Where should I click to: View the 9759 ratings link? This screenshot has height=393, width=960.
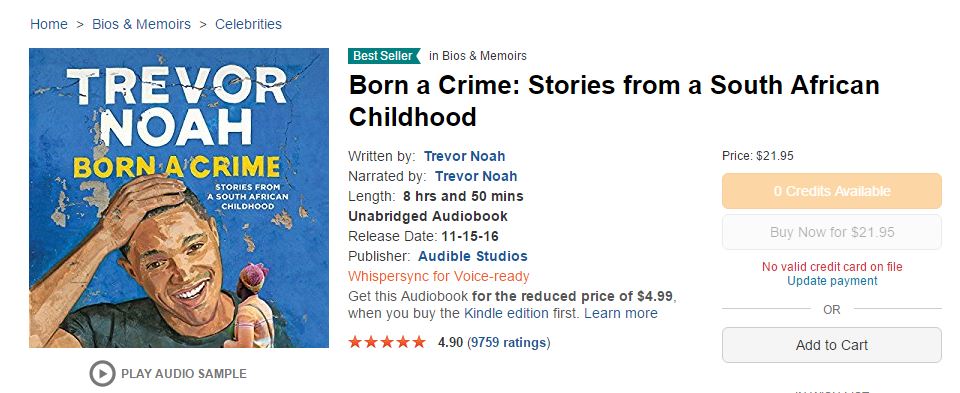click(x=509, y=343)
